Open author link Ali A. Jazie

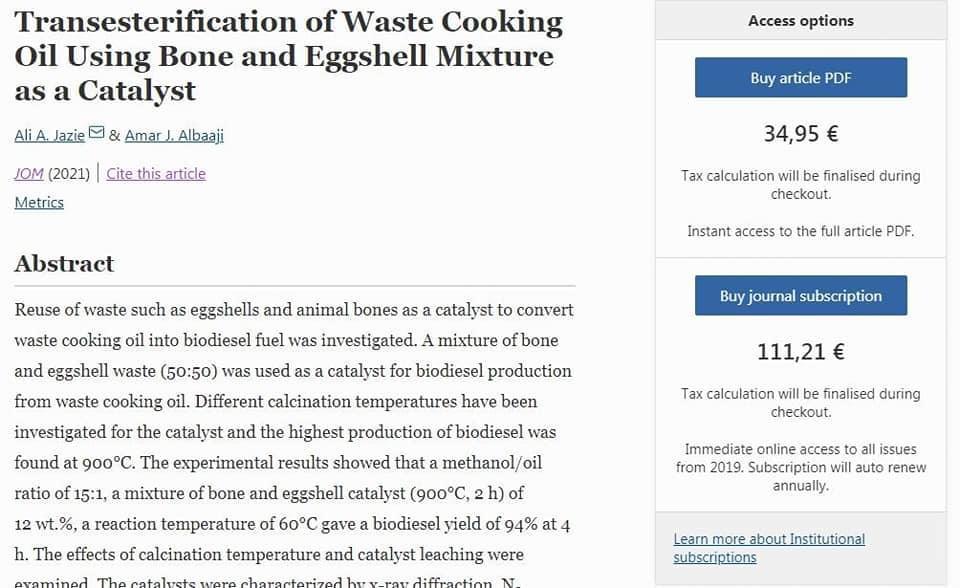click(x=50, y=135)
